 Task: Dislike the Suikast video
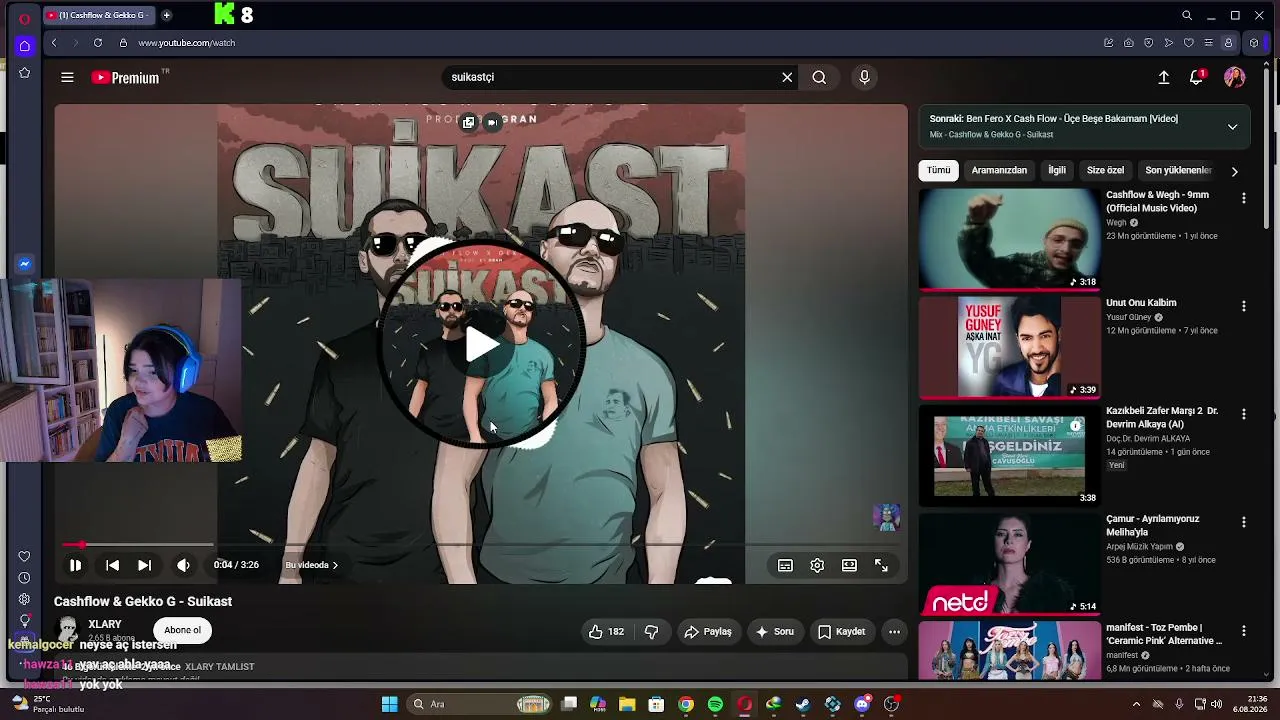coord(652,631)
